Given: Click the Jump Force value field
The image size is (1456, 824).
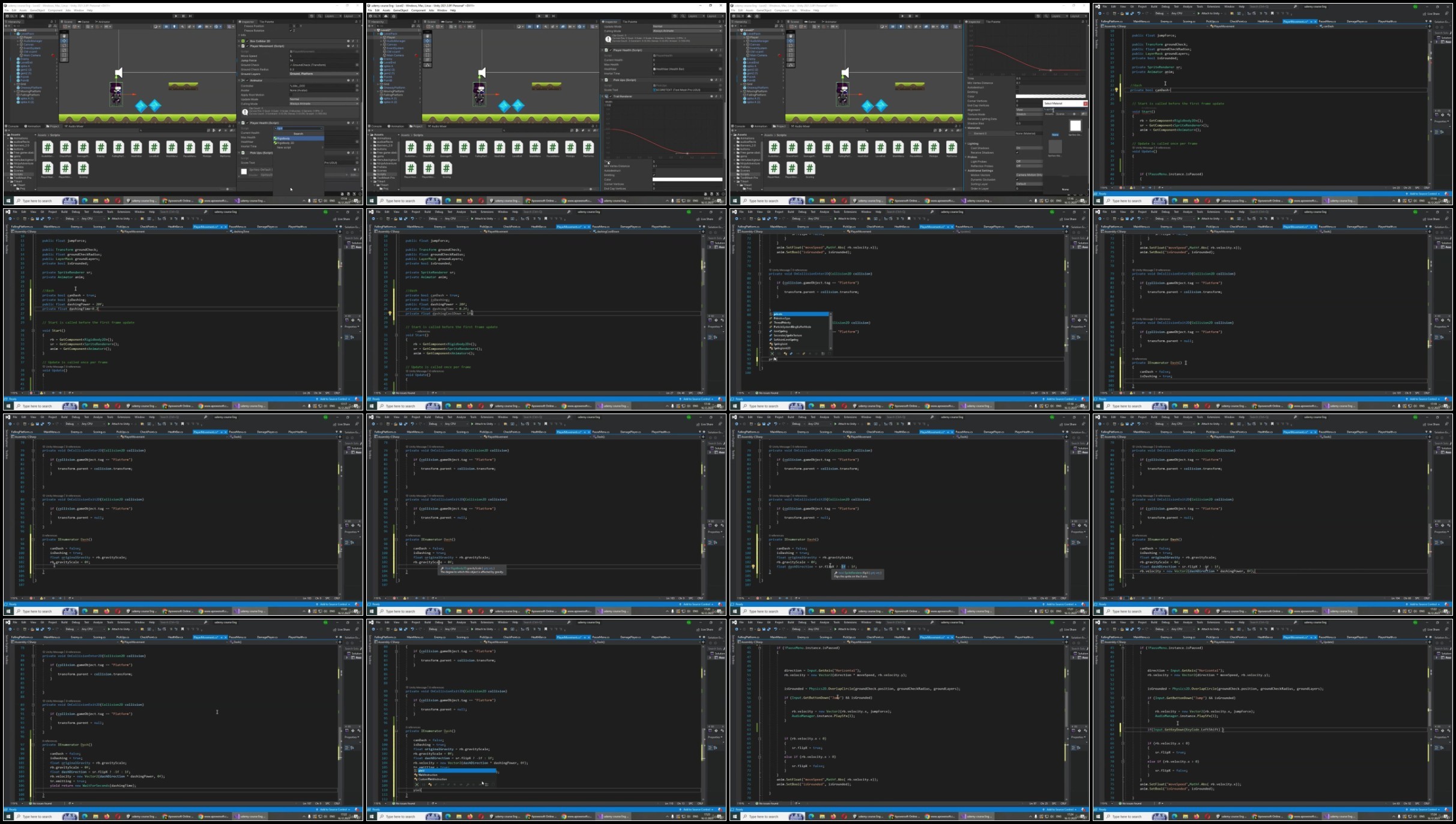Looking at the screenshot, I should tap(324, 61).
